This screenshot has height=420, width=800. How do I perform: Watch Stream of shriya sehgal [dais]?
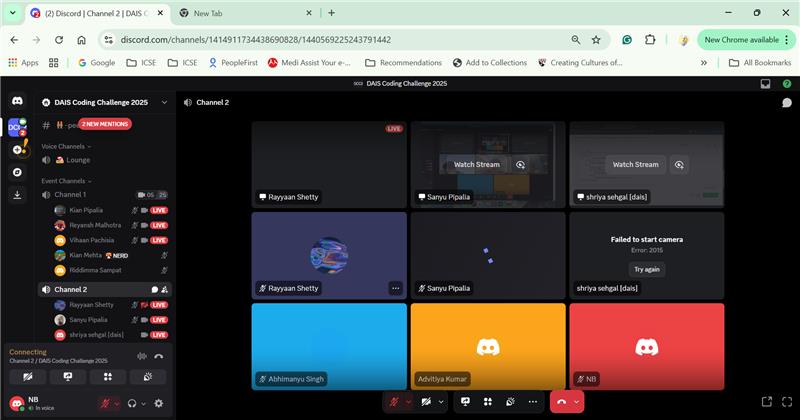635,165
